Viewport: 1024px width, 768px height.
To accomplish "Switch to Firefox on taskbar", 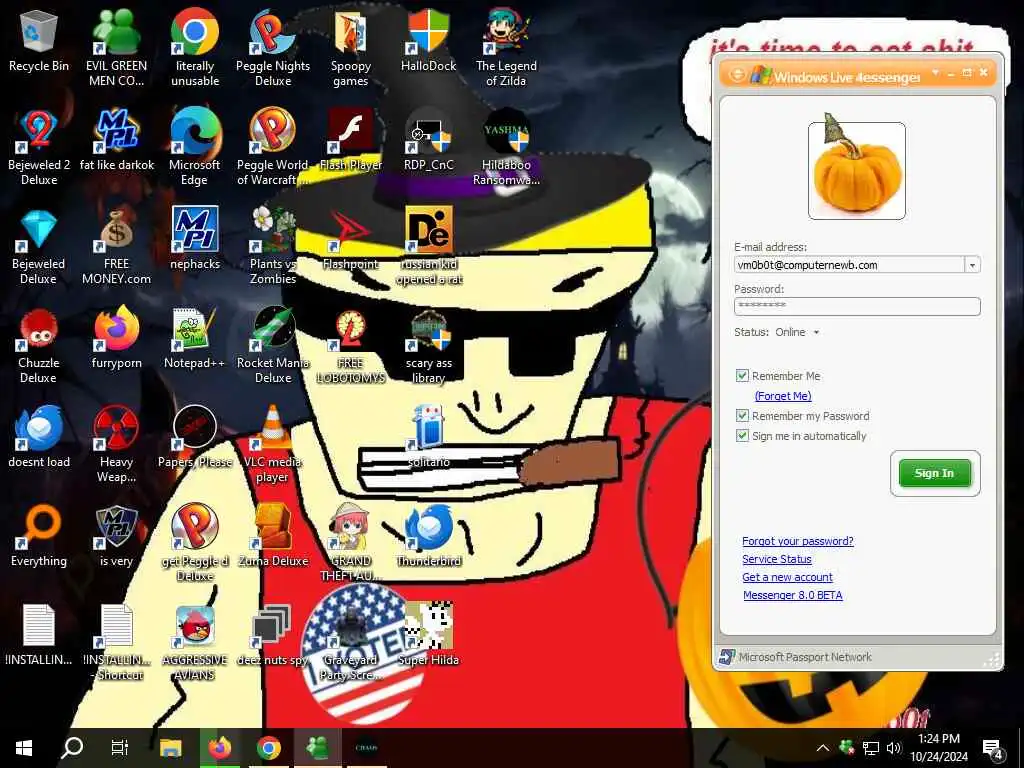I will (219, 748).
